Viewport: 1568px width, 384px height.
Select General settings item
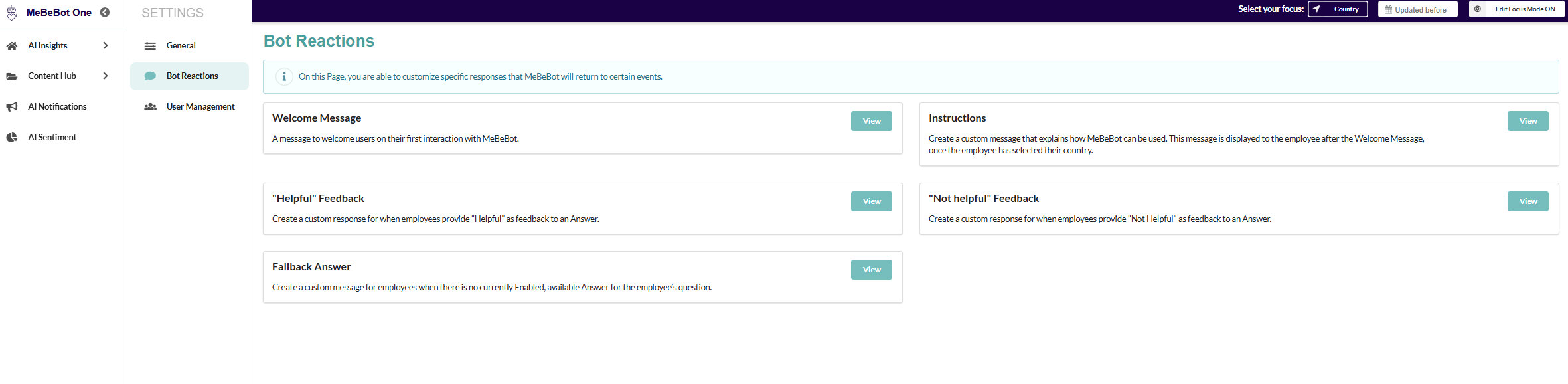[189, 46]
